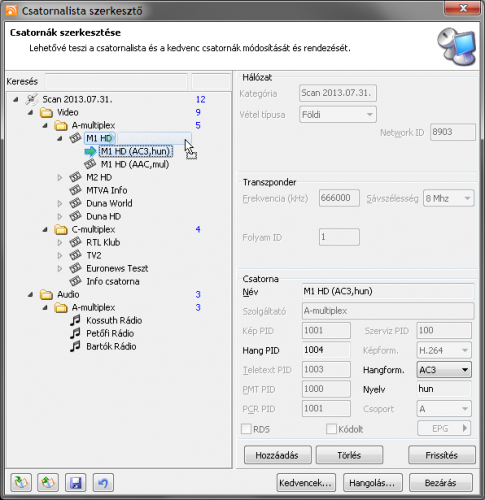Click the C-multiplex folder icon
The width and height of the screenshot is (485, 500).
(x=61, y=230)
